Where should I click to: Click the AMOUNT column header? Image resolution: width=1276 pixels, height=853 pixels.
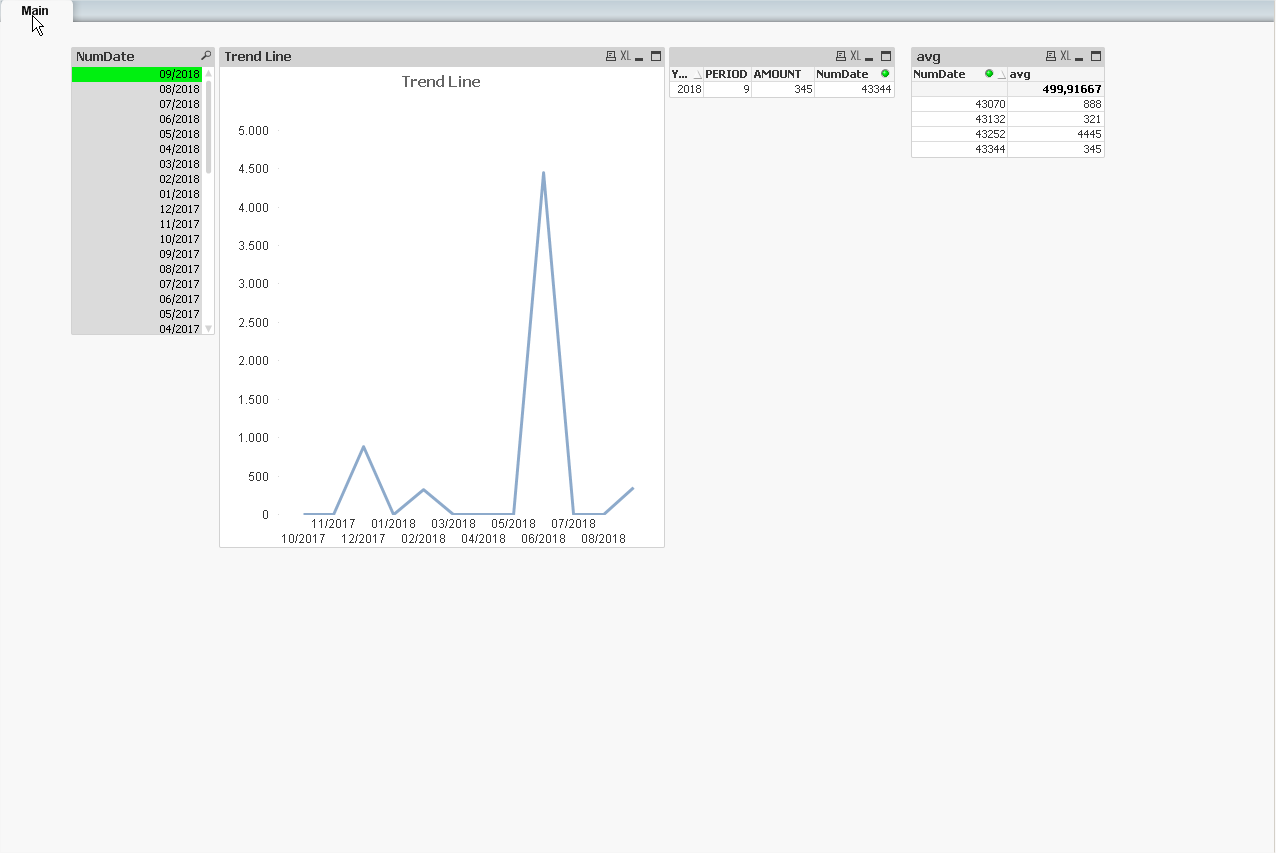783,74
